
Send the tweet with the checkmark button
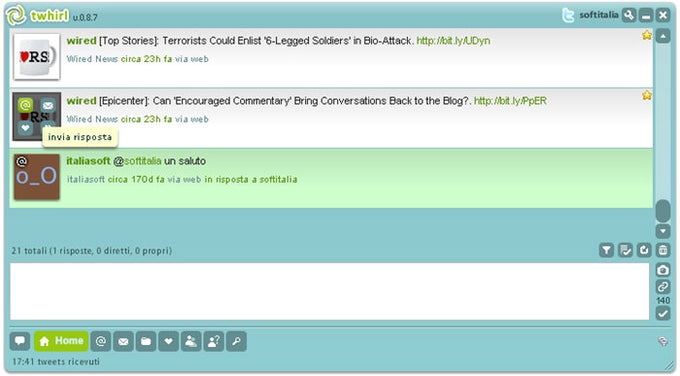click(x=663, y=313)
